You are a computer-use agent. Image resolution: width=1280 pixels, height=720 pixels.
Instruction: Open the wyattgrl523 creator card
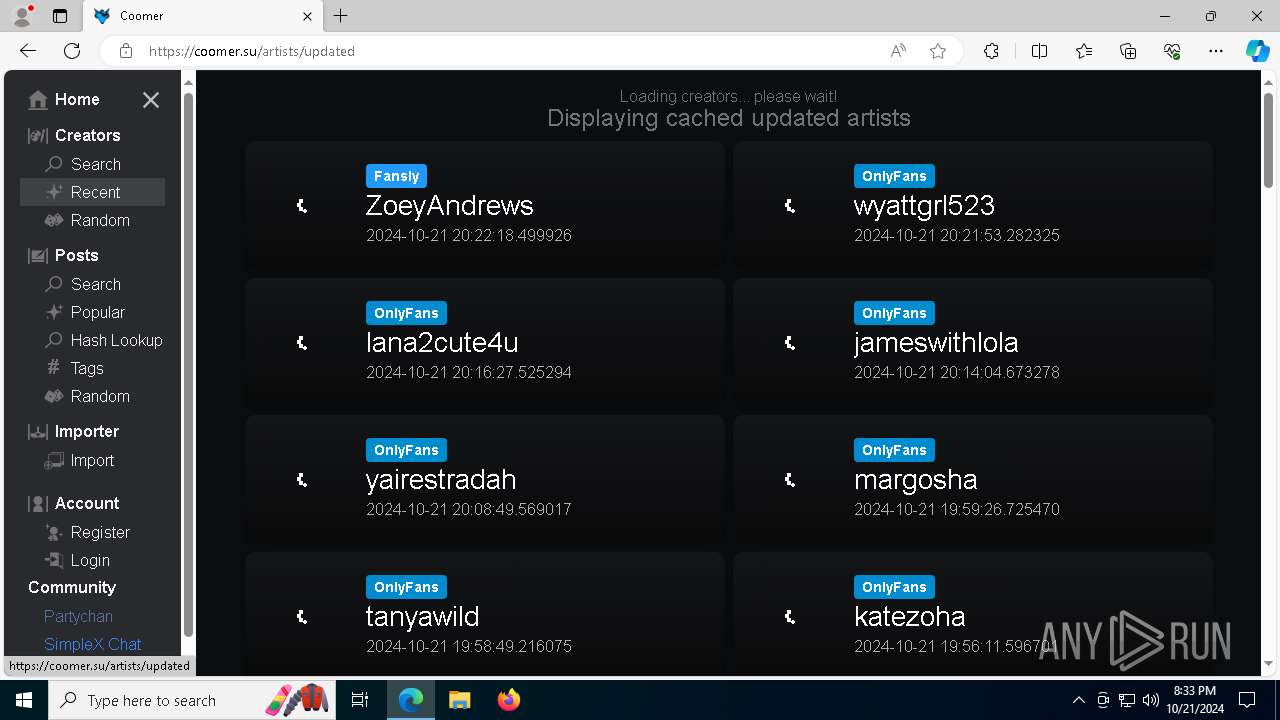[x=973, y=206]
